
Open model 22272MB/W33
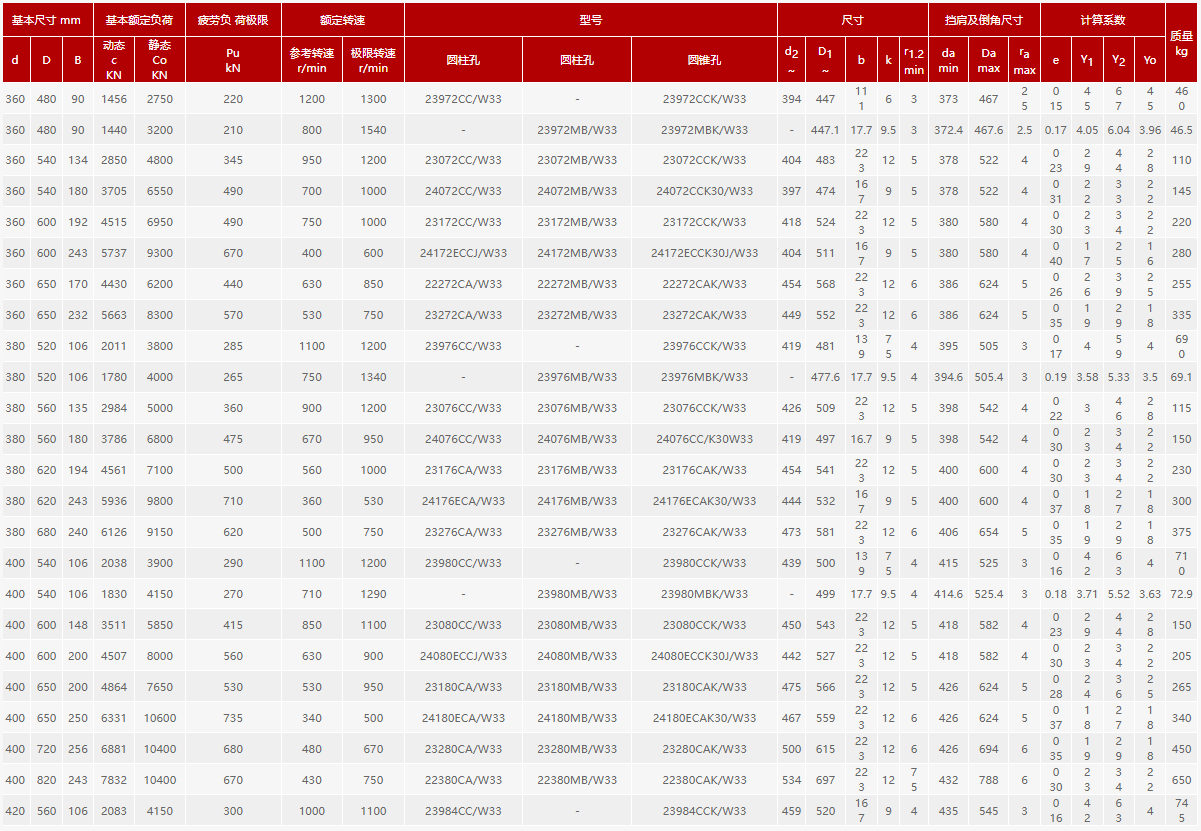(577, 284)
